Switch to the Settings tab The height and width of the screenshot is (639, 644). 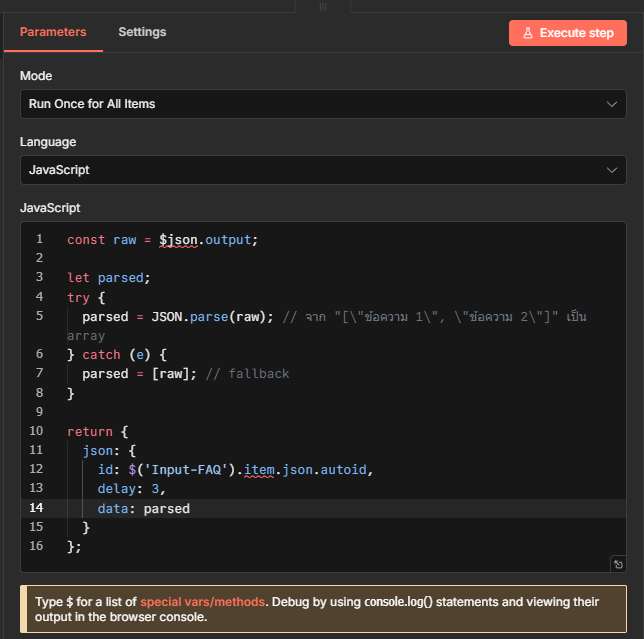coord(142,32)
